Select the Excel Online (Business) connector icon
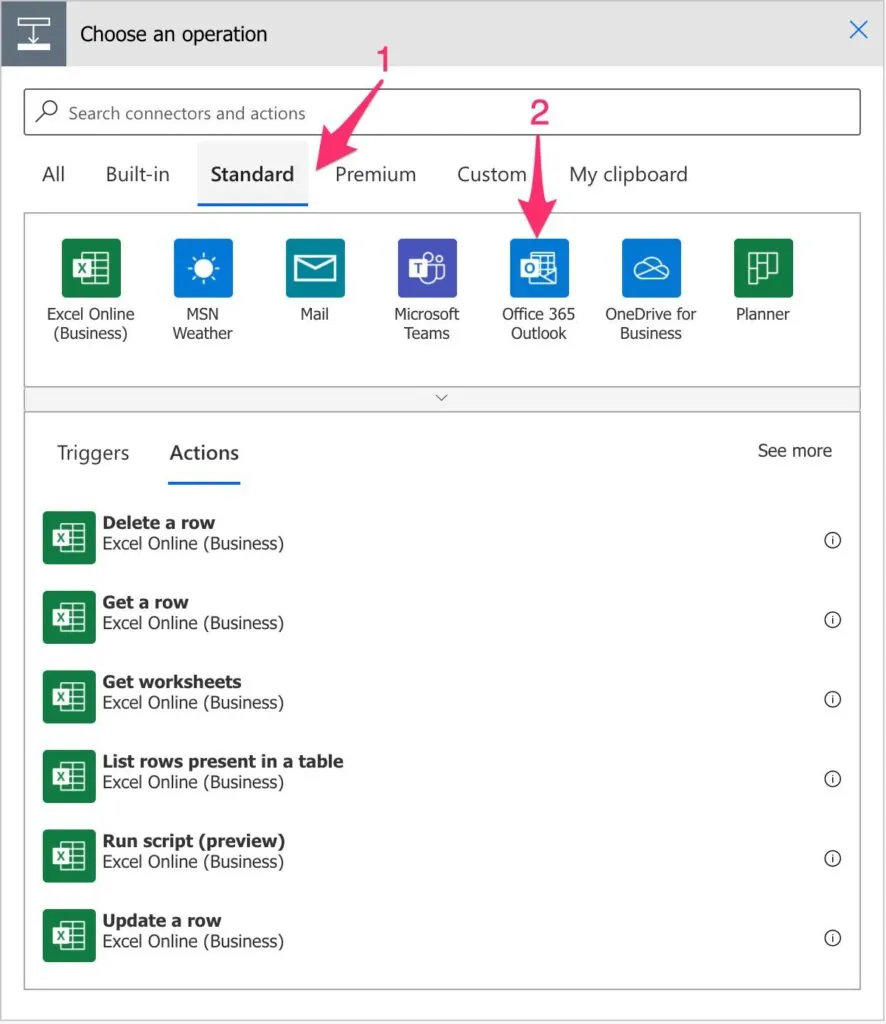886x1024 pixels. click(90, 268)
